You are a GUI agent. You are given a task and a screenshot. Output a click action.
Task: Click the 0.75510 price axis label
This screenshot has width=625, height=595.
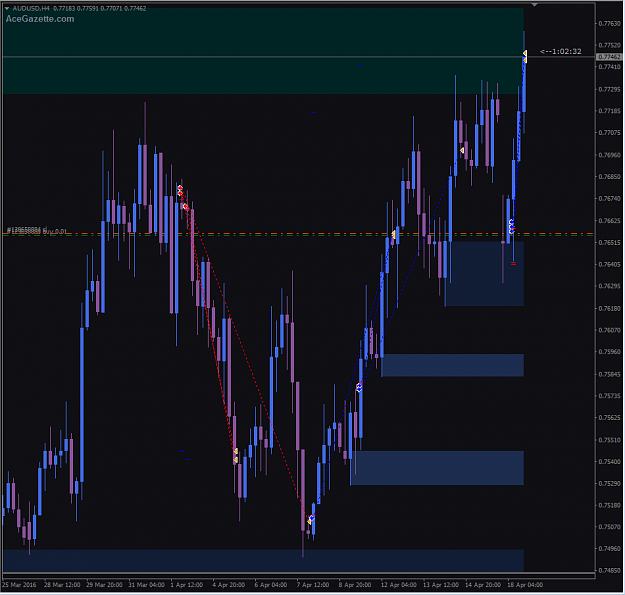point(609,440)
